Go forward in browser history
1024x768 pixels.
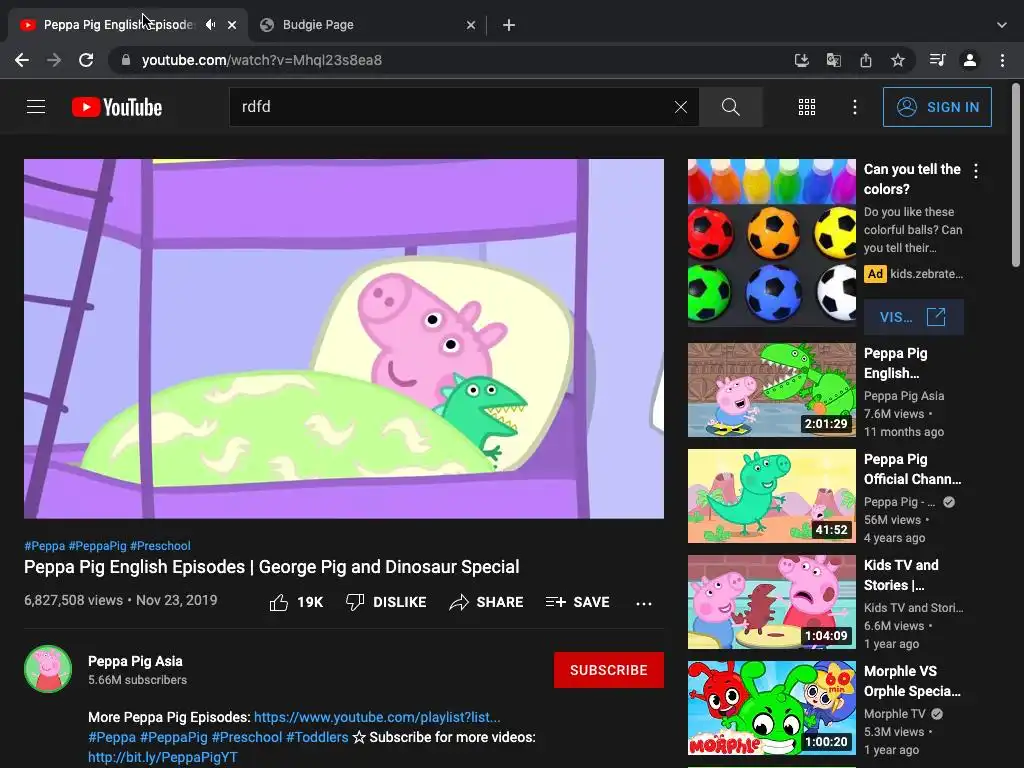point(54,60)
